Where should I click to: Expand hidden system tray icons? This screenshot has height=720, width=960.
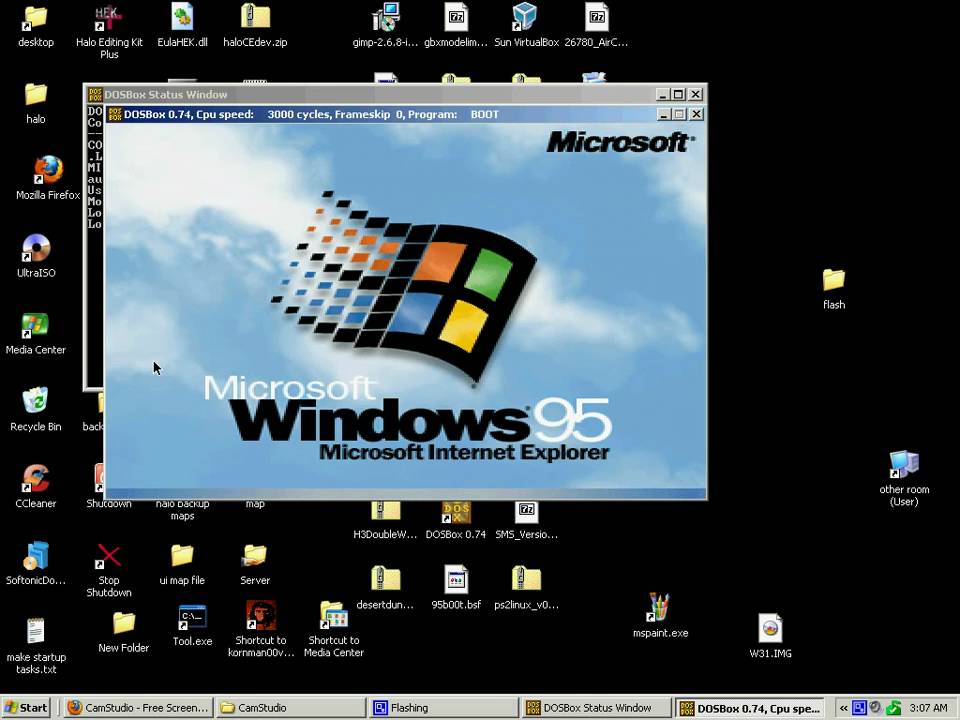point(843,708)
